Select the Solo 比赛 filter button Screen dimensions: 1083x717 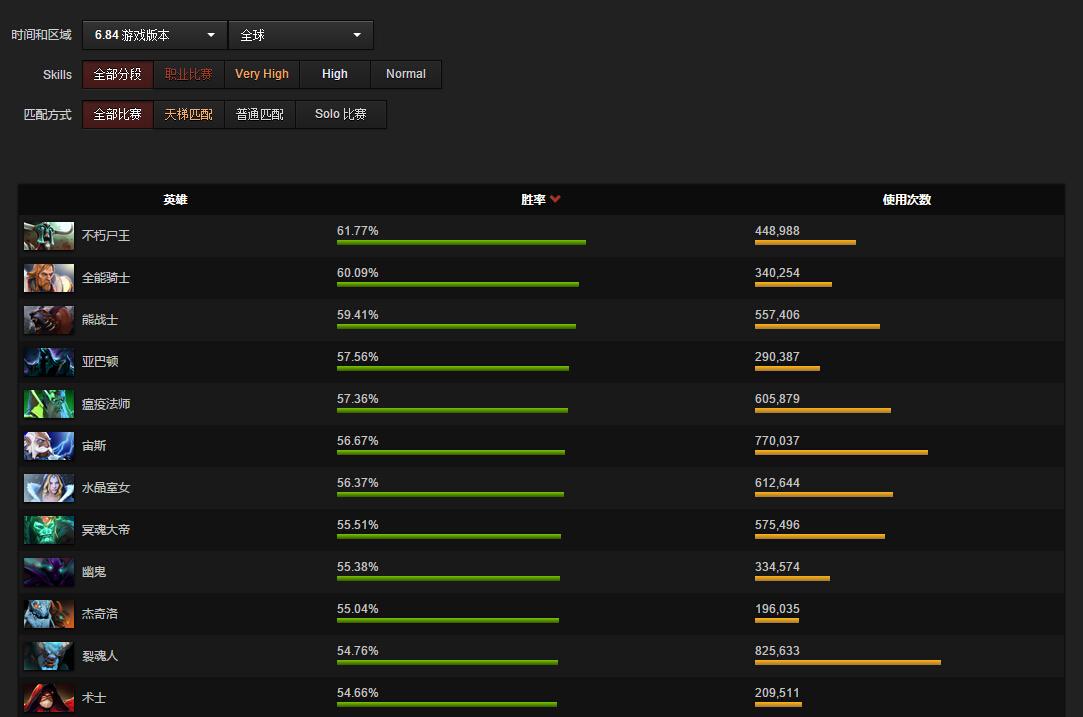point(341,114)
